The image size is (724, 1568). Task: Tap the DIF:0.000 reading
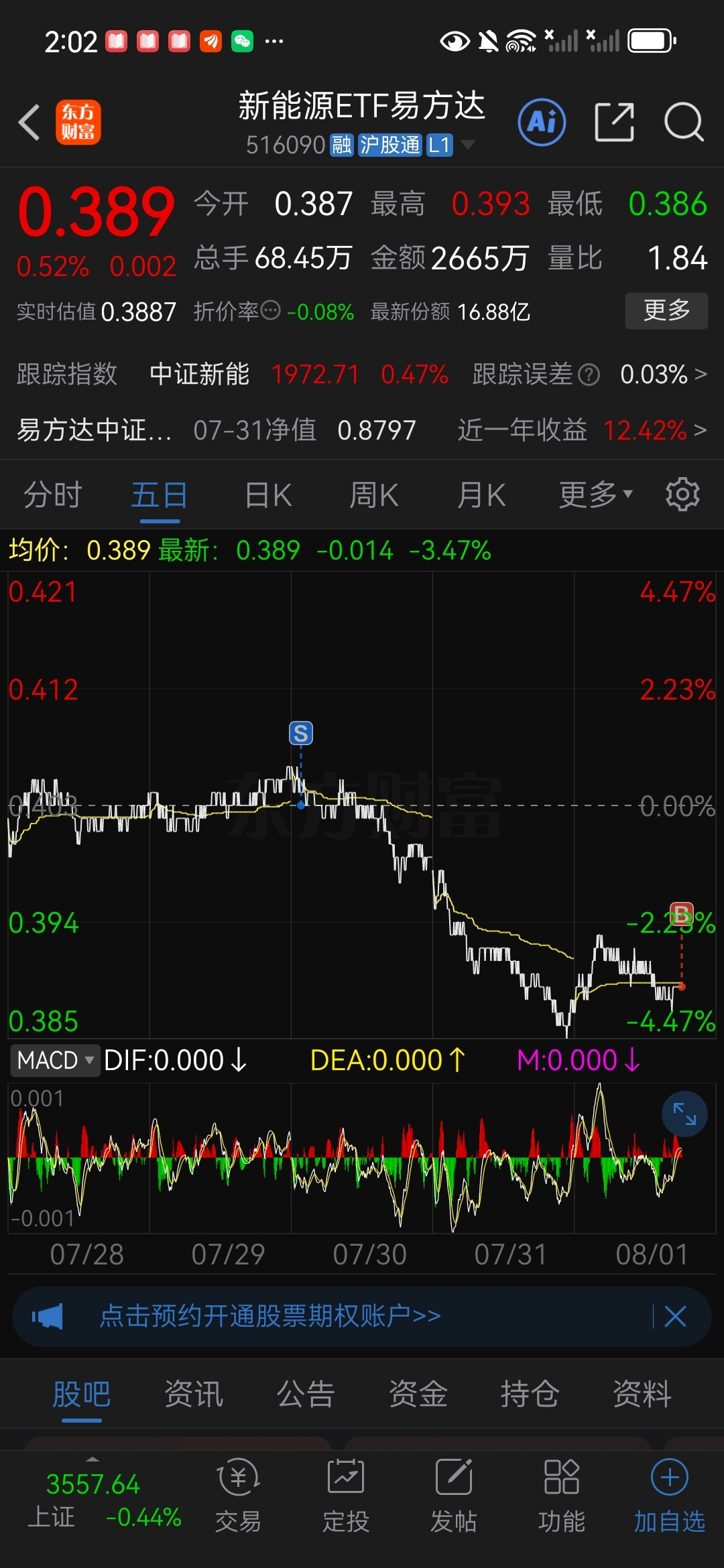176,1061
